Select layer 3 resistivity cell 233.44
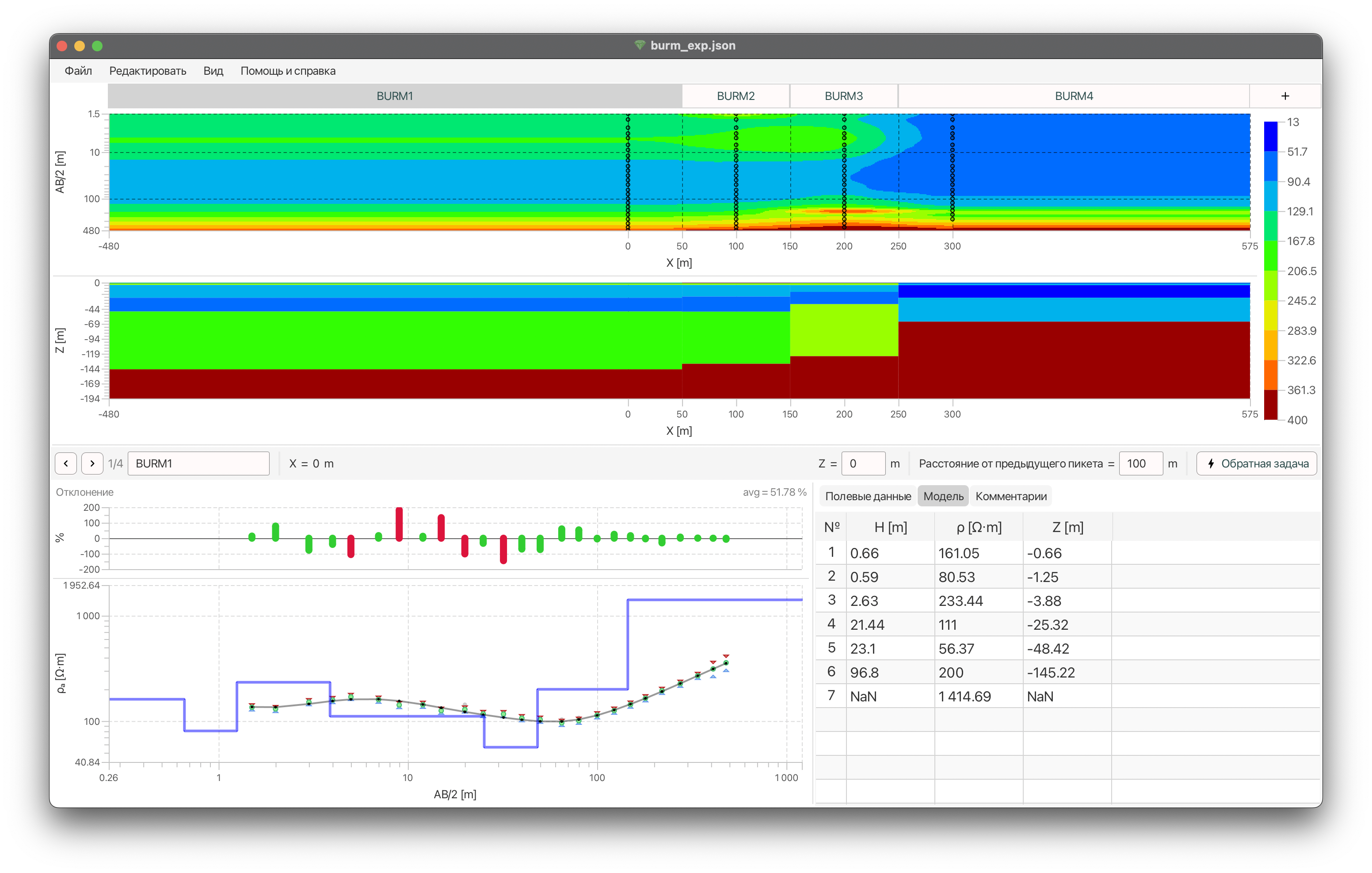 tap(978, 601)
